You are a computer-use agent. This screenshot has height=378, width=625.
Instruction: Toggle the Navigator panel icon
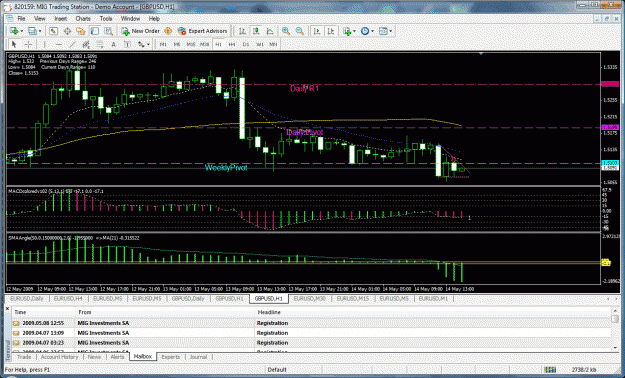click(81, 31)
